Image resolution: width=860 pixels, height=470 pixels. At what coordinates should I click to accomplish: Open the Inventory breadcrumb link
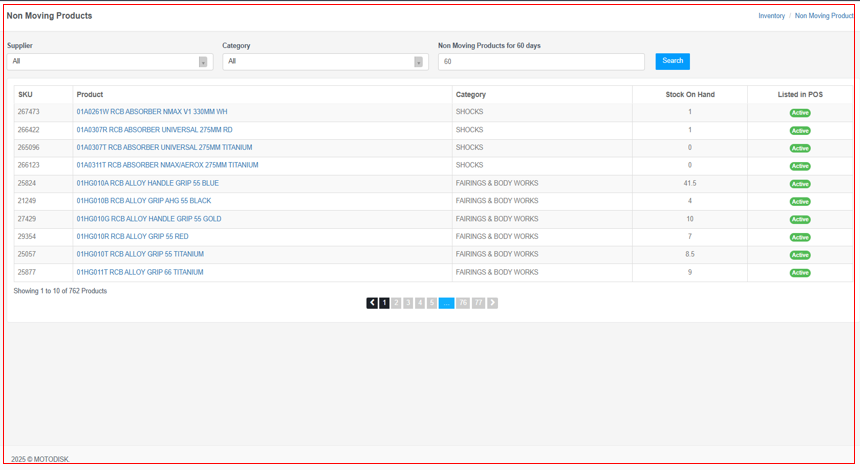pos(771,16)
